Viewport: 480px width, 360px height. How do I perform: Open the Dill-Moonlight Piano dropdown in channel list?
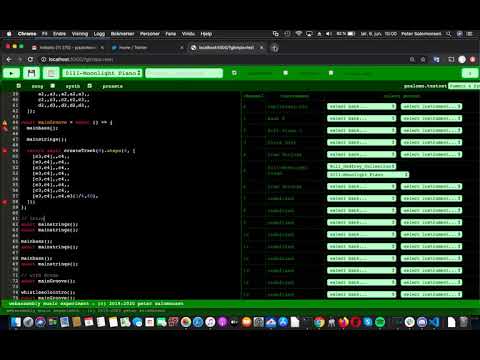368,174
